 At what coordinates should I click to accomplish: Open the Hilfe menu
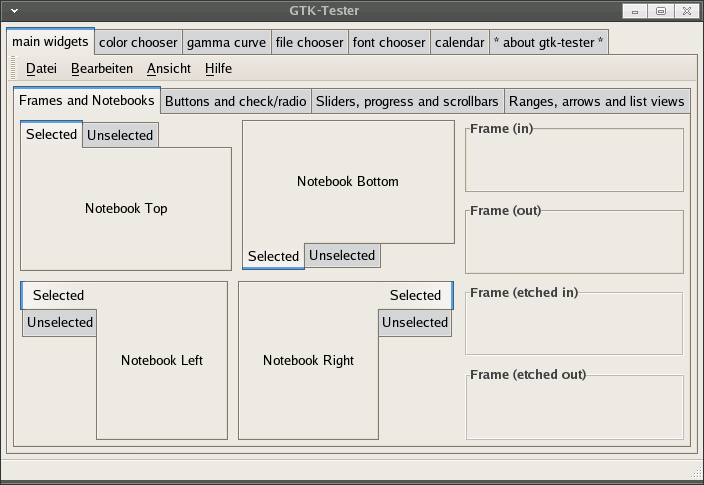(218, 69)
